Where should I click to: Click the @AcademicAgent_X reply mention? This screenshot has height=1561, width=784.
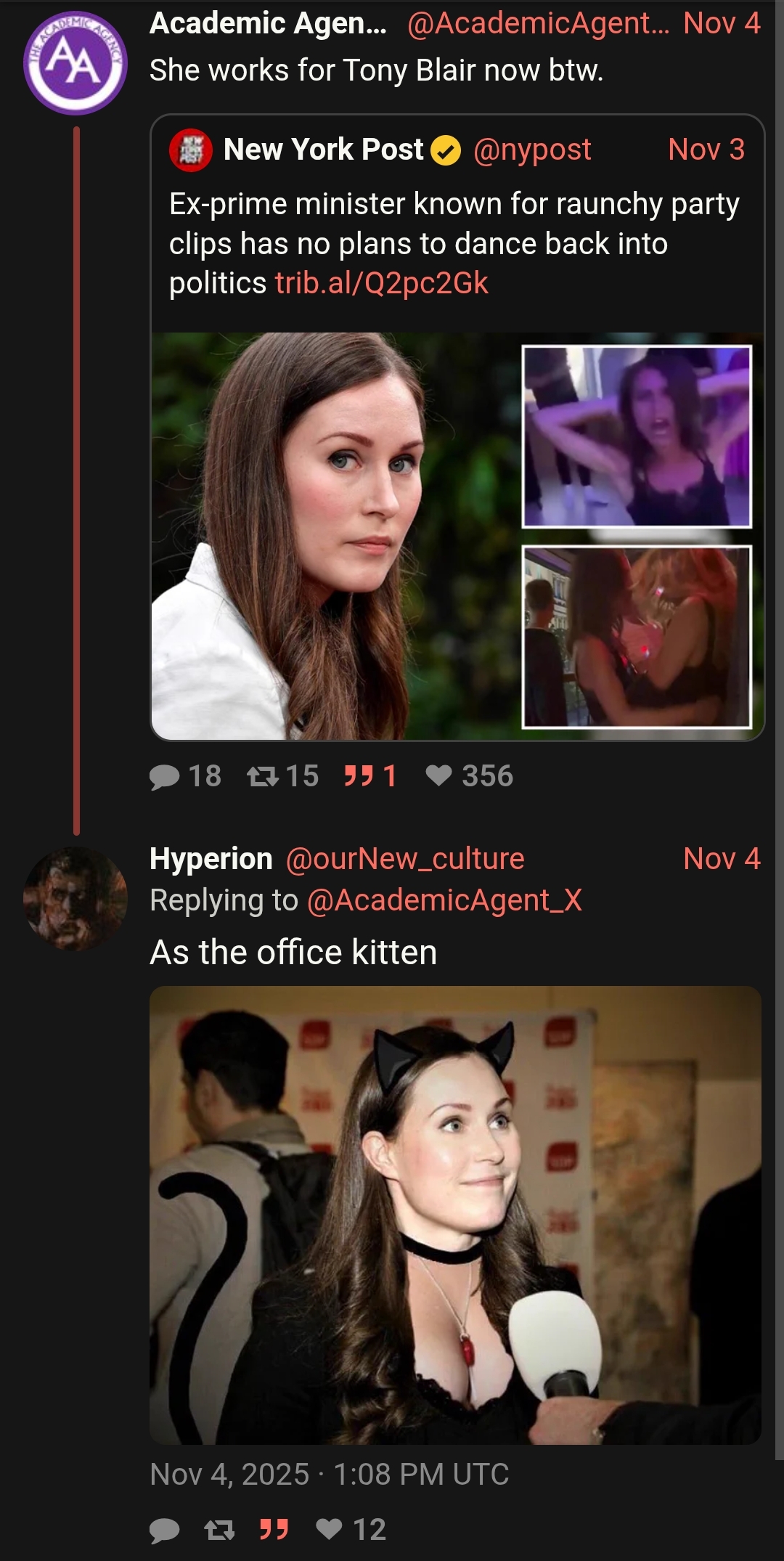444,900
